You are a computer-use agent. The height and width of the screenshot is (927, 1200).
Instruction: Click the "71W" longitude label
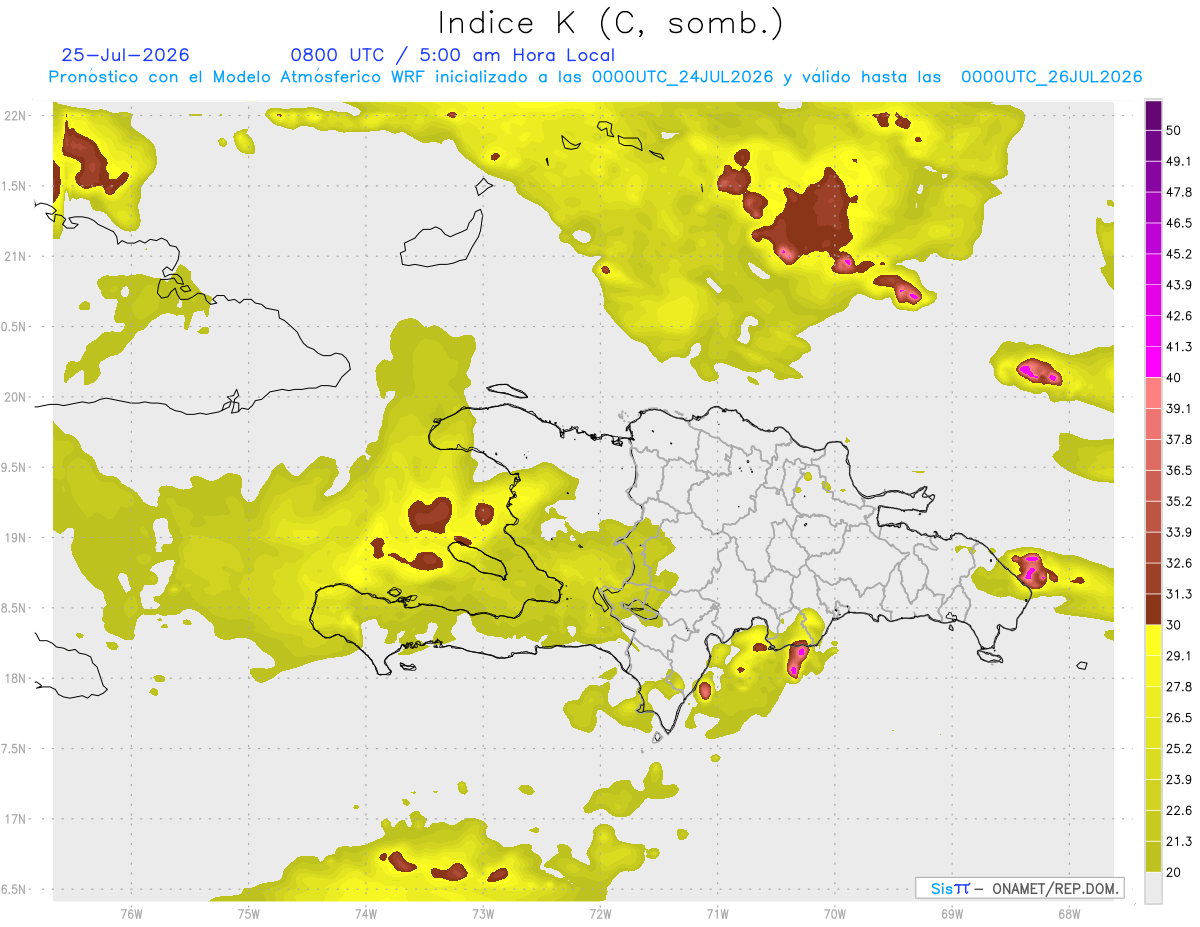pyautogui.click(x=717, y=913)
